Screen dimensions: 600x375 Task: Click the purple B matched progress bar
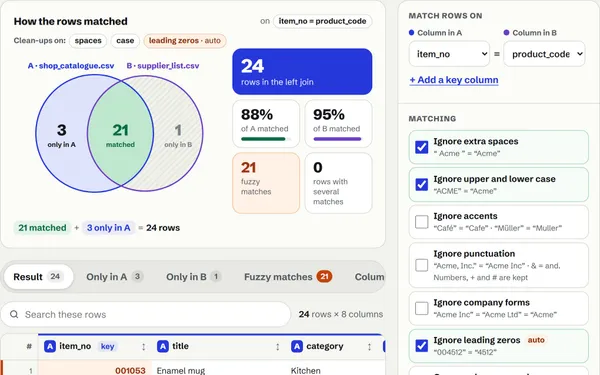click(338, 139)
